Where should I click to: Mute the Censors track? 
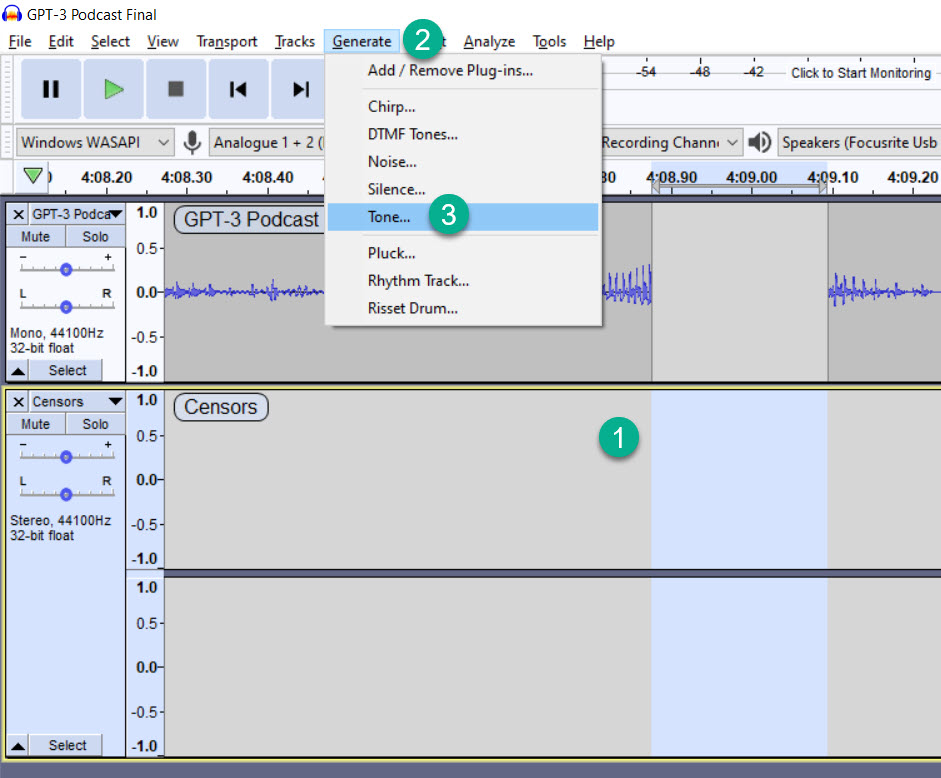(x=35, y=424)
